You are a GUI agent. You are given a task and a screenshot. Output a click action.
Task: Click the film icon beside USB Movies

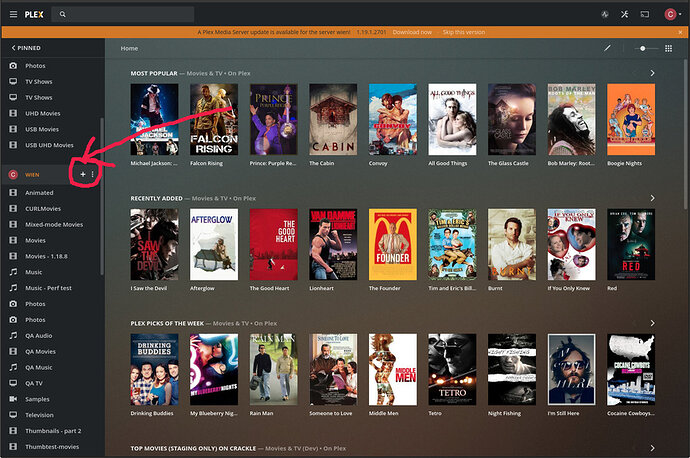tap(13, 129)
